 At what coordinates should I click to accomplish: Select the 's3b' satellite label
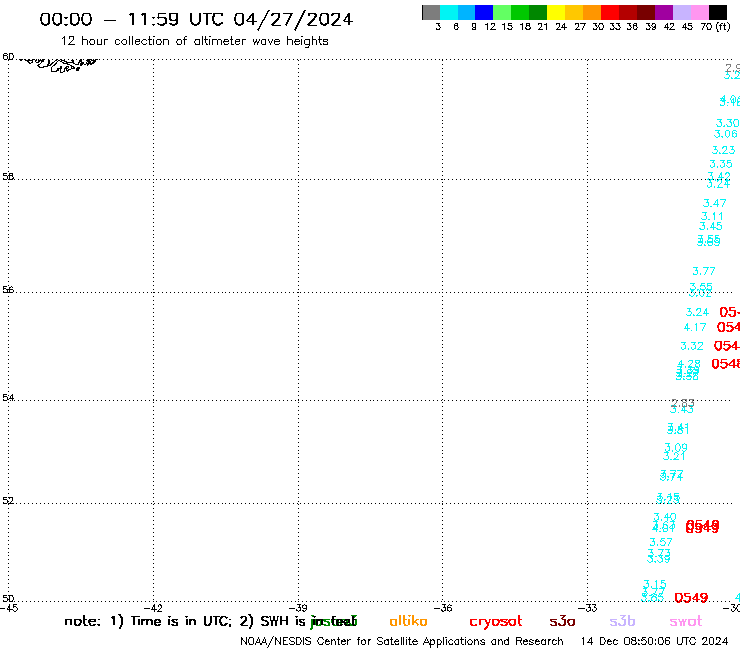(622, 621)
